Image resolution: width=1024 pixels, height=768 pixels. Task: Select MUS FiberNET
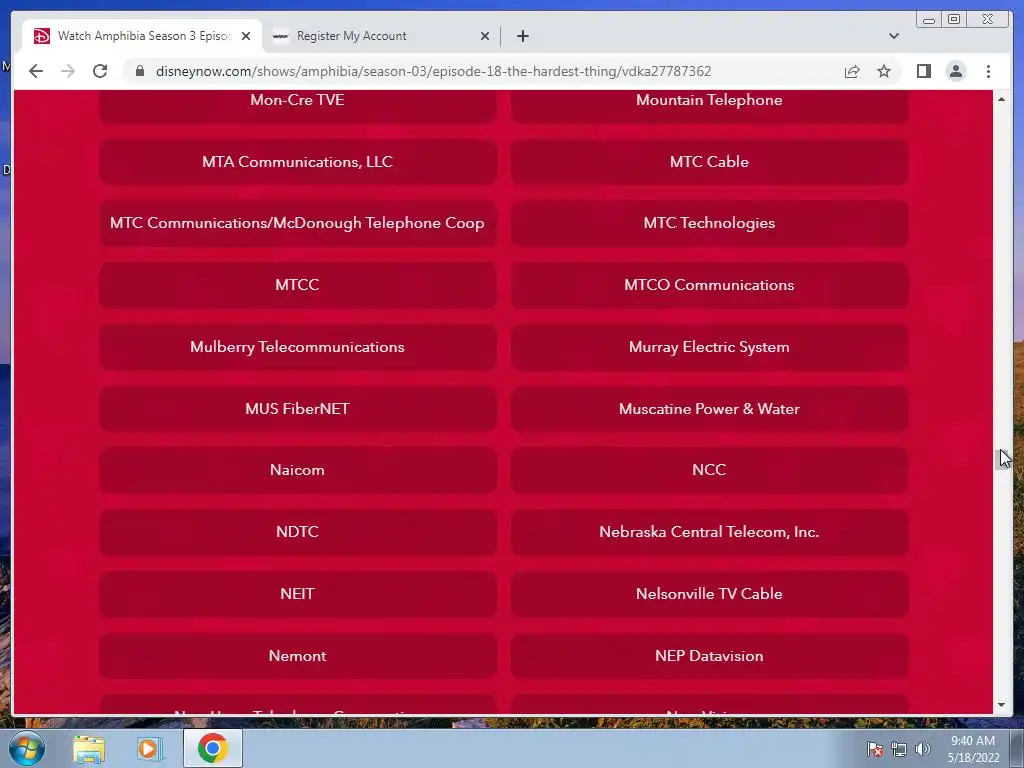click(x=297, y=409)
